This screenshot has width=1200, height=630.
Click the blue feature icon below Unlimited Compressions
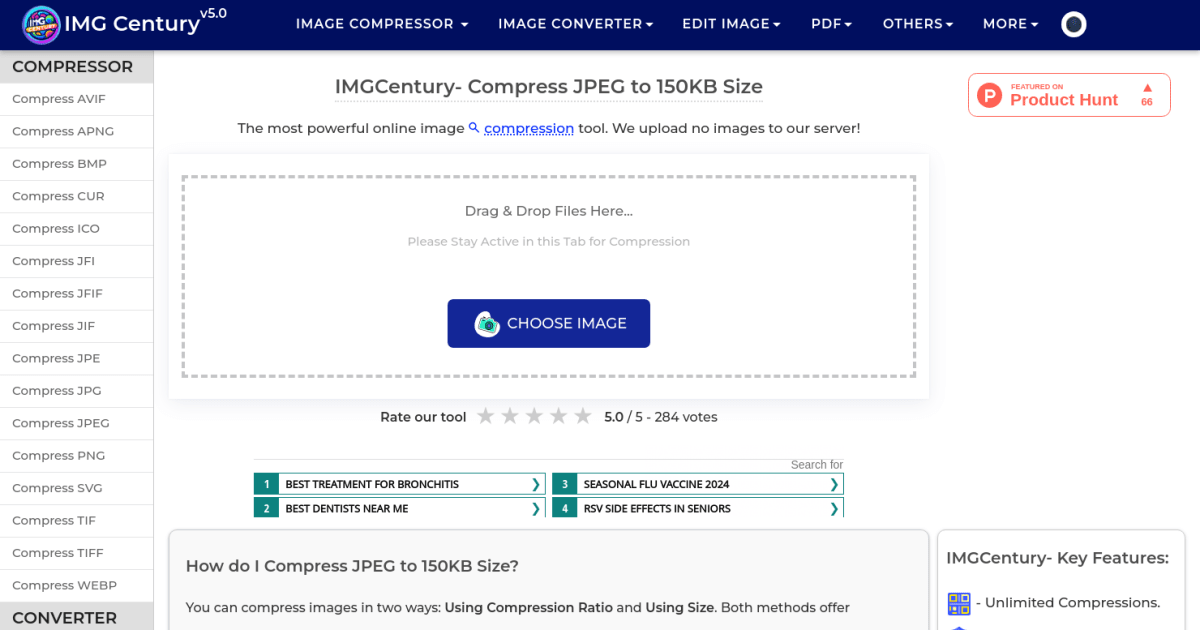point(959,628)
